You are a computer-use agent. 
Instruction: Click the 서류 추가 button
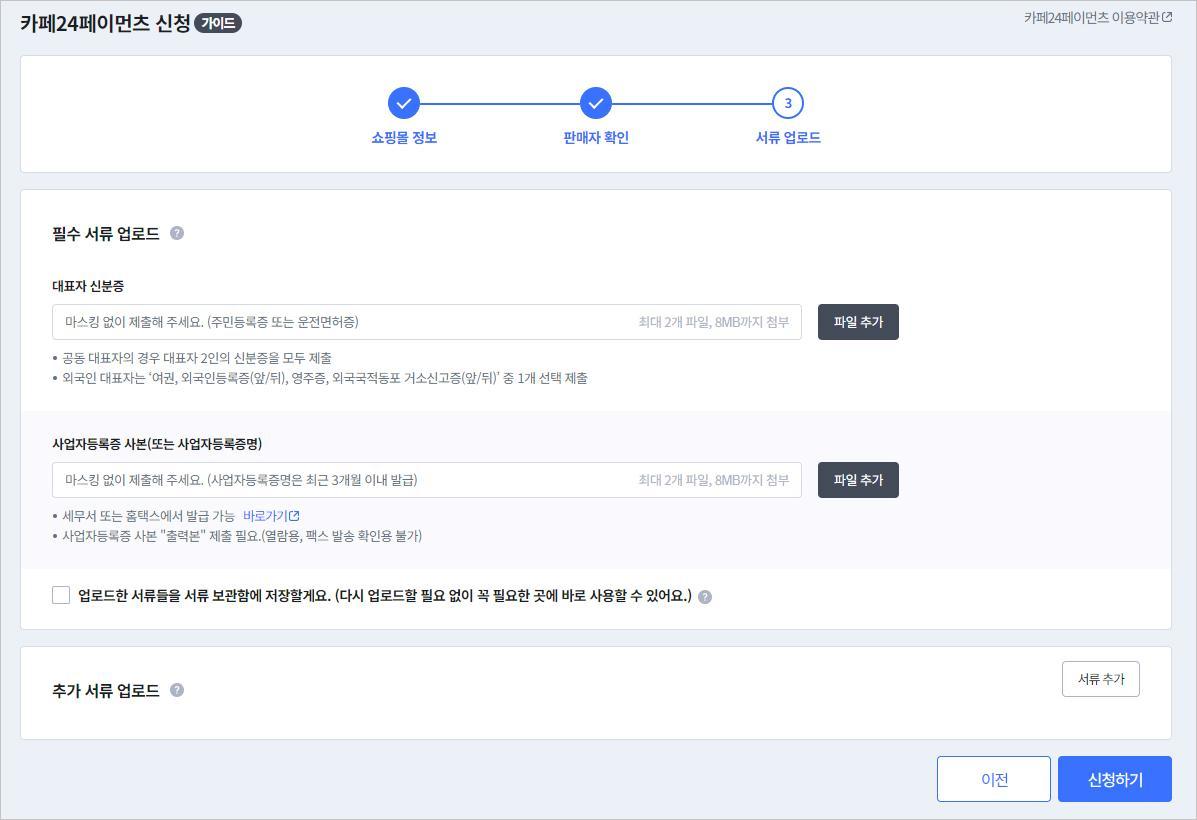point(1100,679)
